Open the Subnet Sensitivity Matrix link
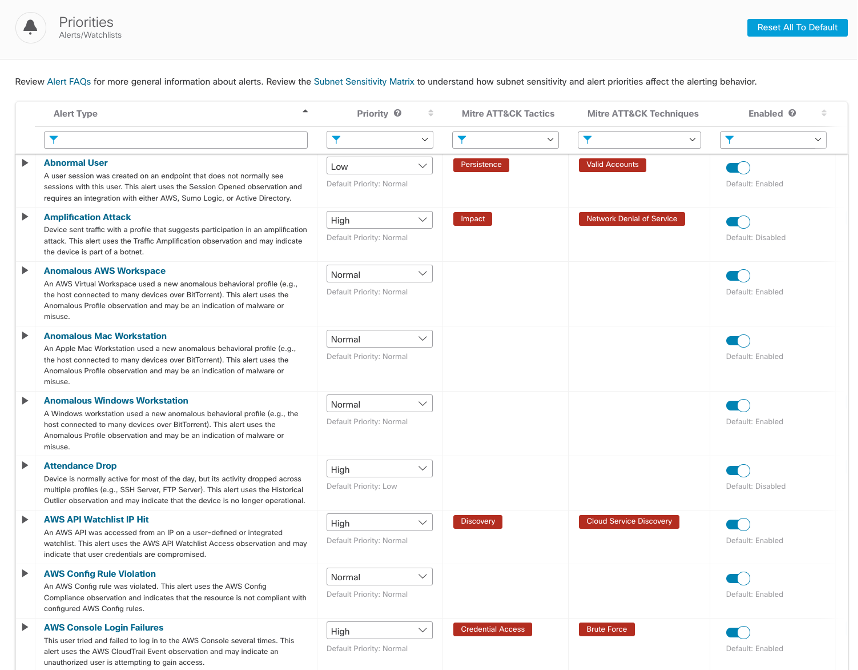The image size is (858, 670). coord(364,81)
